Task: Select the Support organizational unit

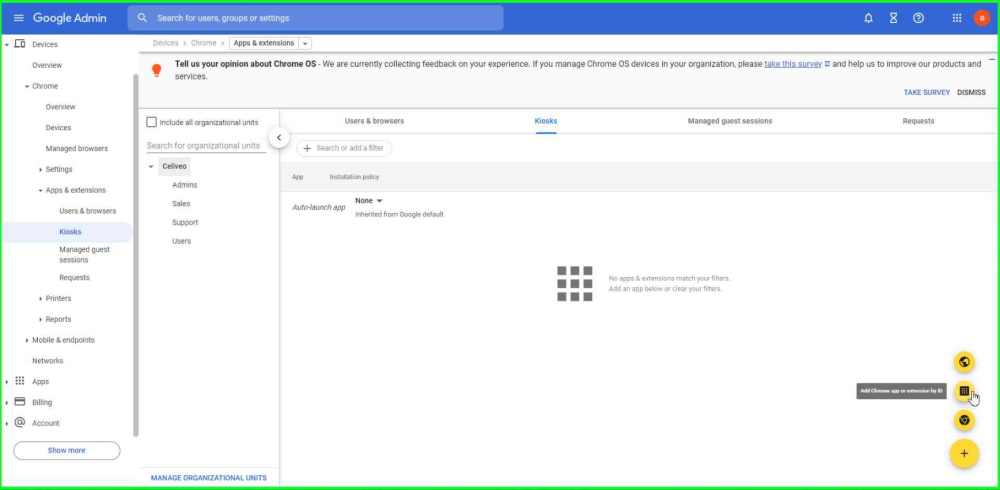Action: pyautogui.click(x=185, y=223)
